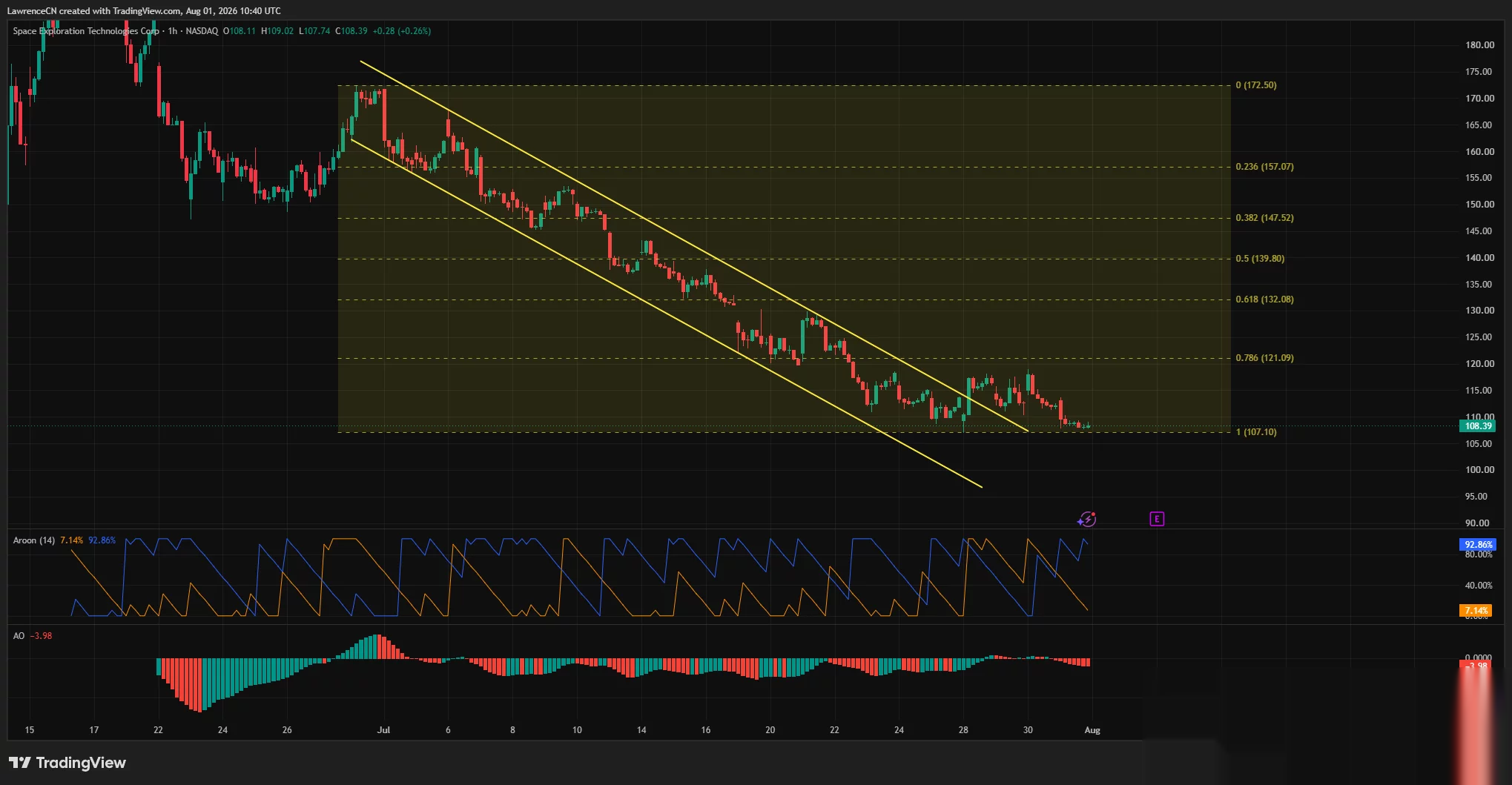The height and width of the screenshot is (785, 1512).
Task: Select Fibonacci level label 0.236 (157.07)
Action: tap(1264, 167)
